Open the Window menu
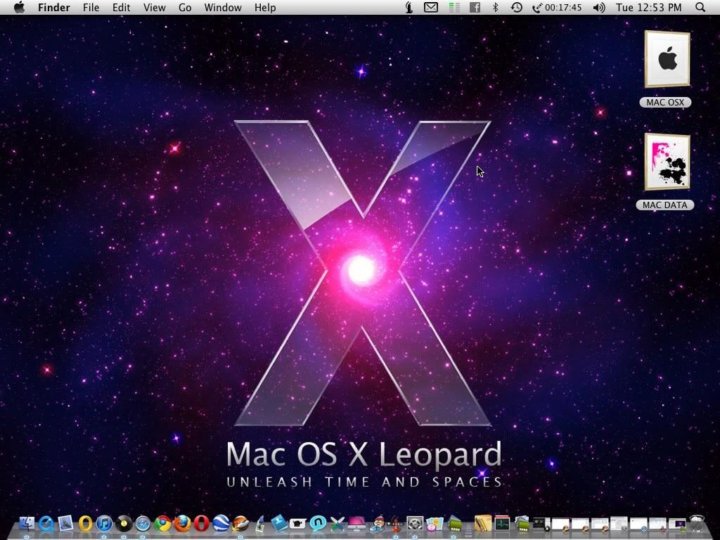Image resolution: width=720 pixels, height=540 pixels. pyautogui.click(x=223, y=7)
